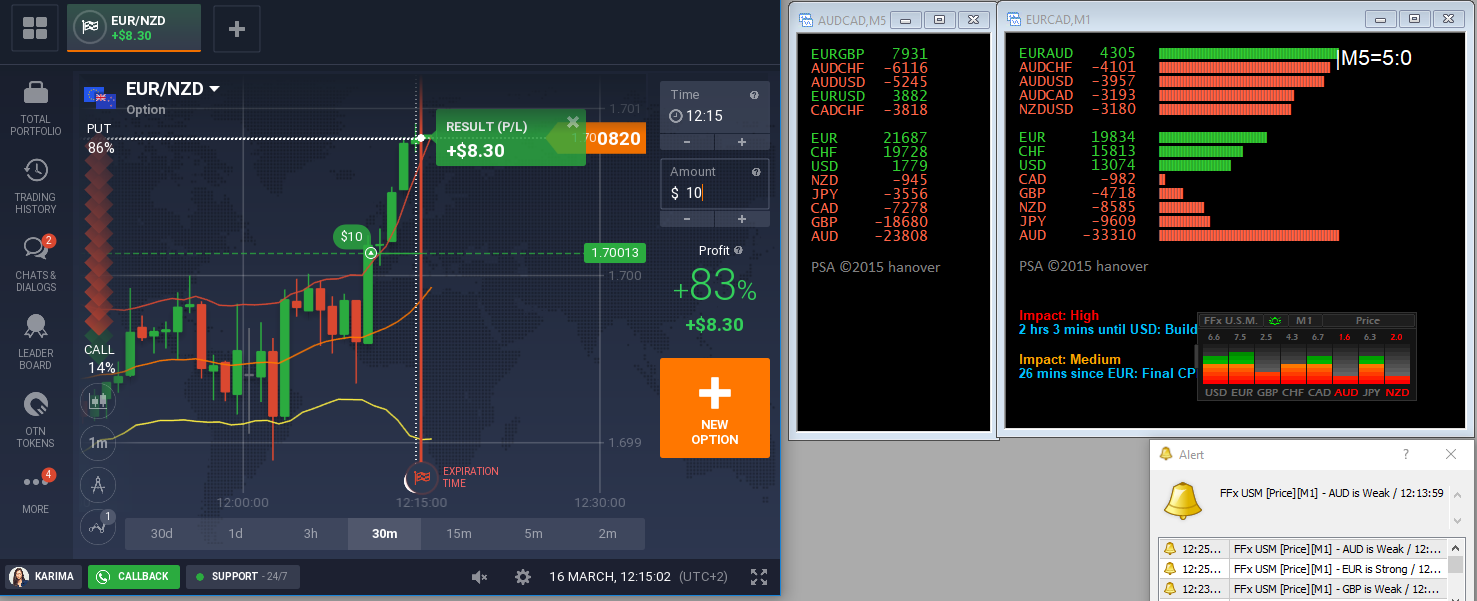
Task: Select the 1d chart range tab
Action: pos(236,534)
